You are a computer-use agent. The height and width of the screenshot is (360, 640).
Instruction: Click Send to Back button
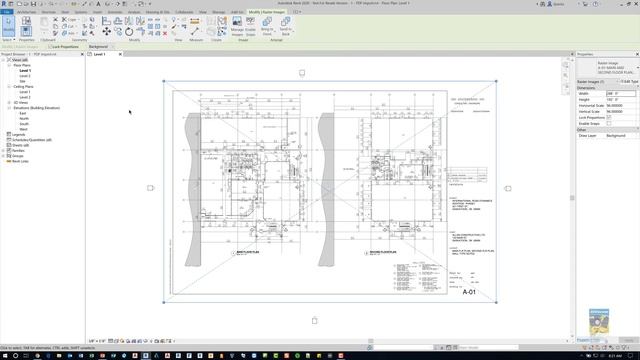tap(286, 26)
